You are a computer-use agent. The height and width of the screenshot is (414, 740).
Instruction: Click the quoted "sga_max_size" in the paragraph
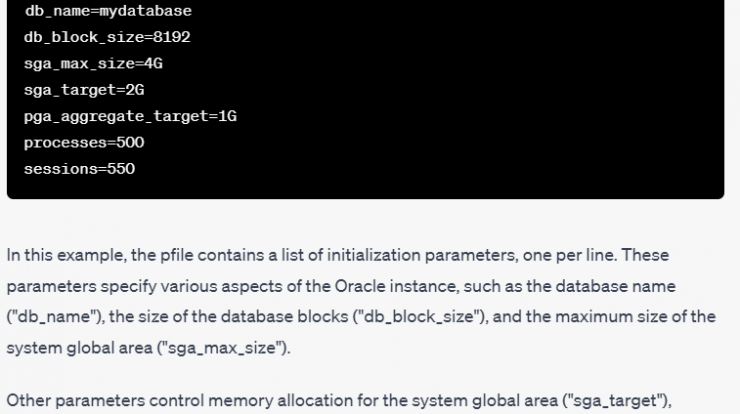pyautogui.click(x=222, y=348)
